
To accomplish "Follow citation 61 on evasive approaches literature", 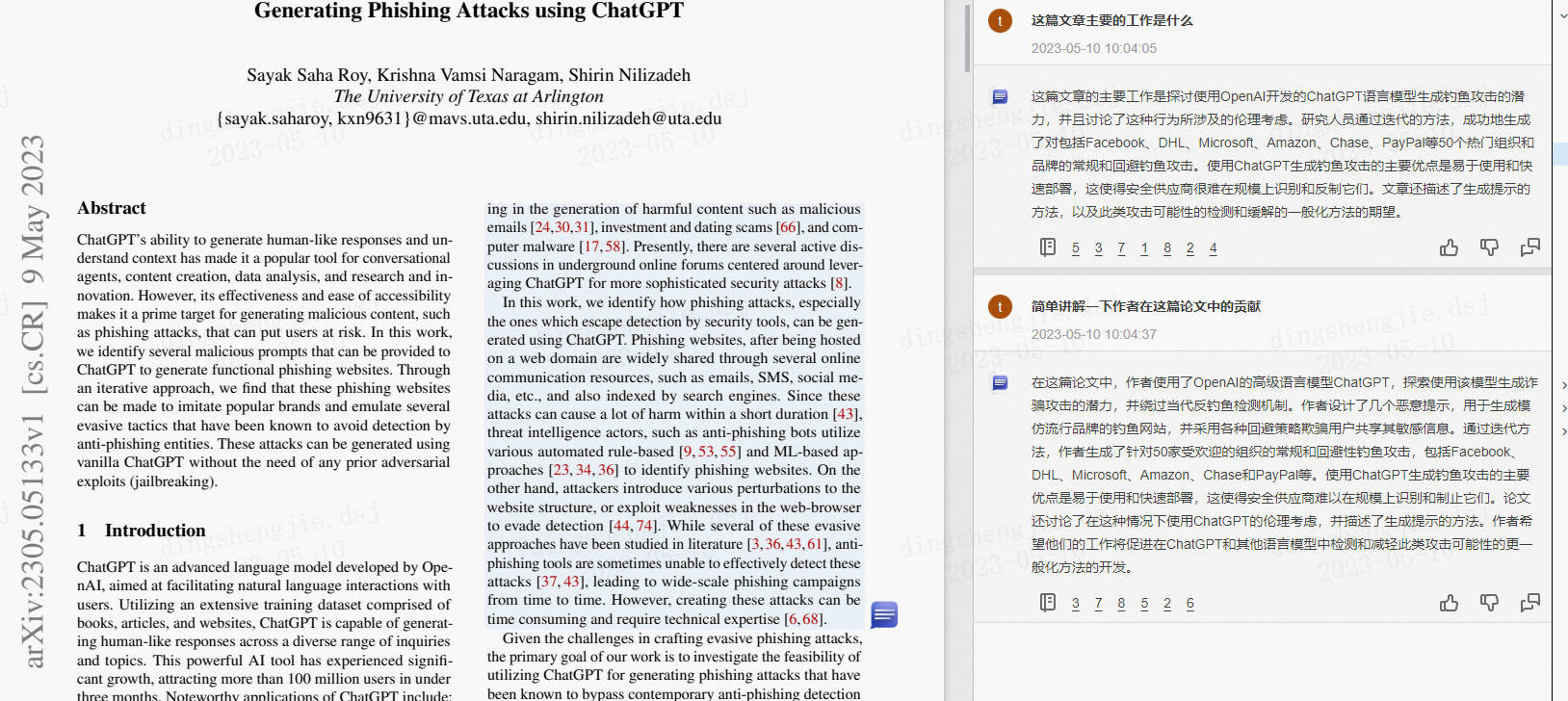I will click(x=815, y=544).
